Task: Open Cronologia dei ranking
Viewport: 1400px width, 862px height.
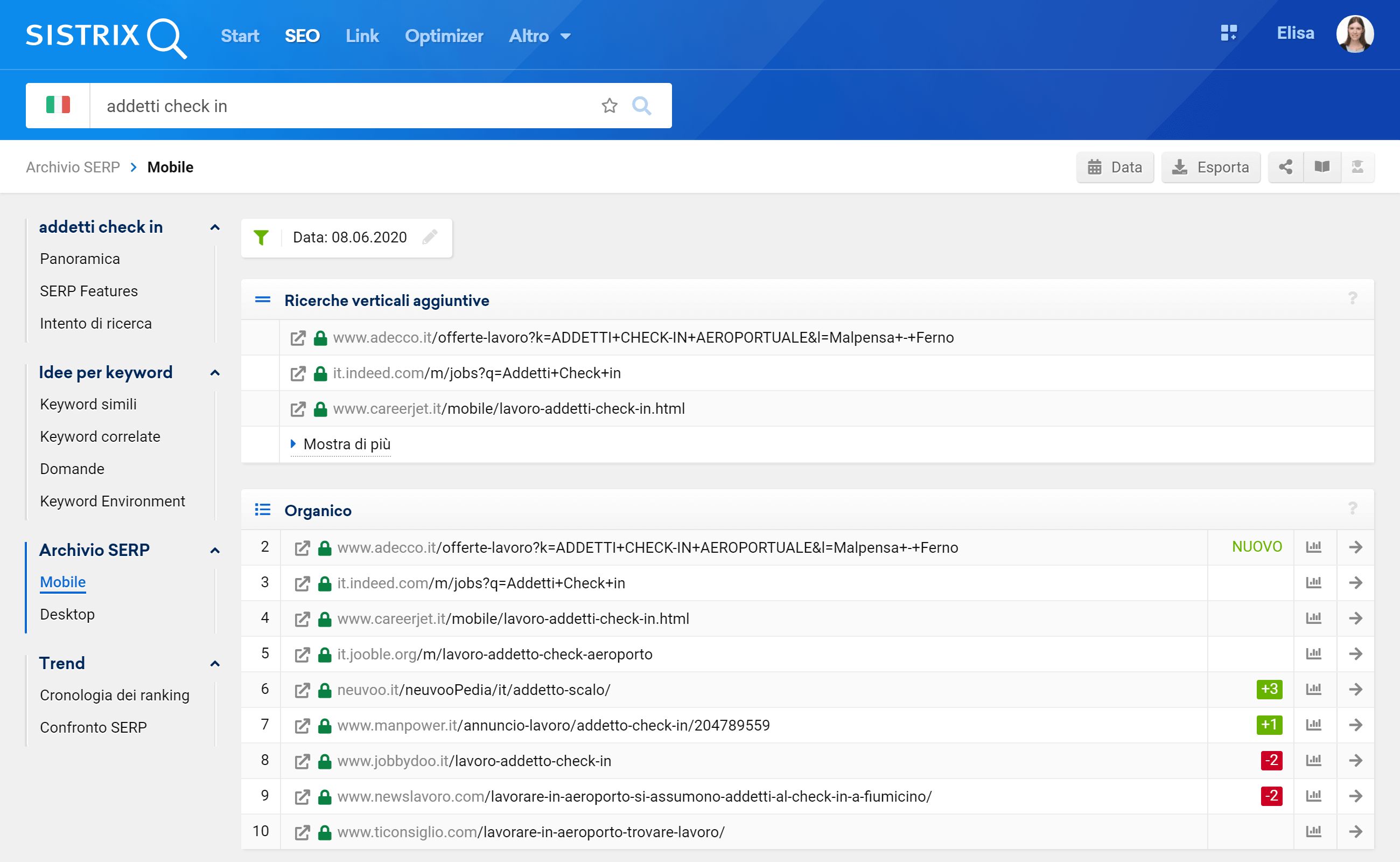Action: point(115,696)
